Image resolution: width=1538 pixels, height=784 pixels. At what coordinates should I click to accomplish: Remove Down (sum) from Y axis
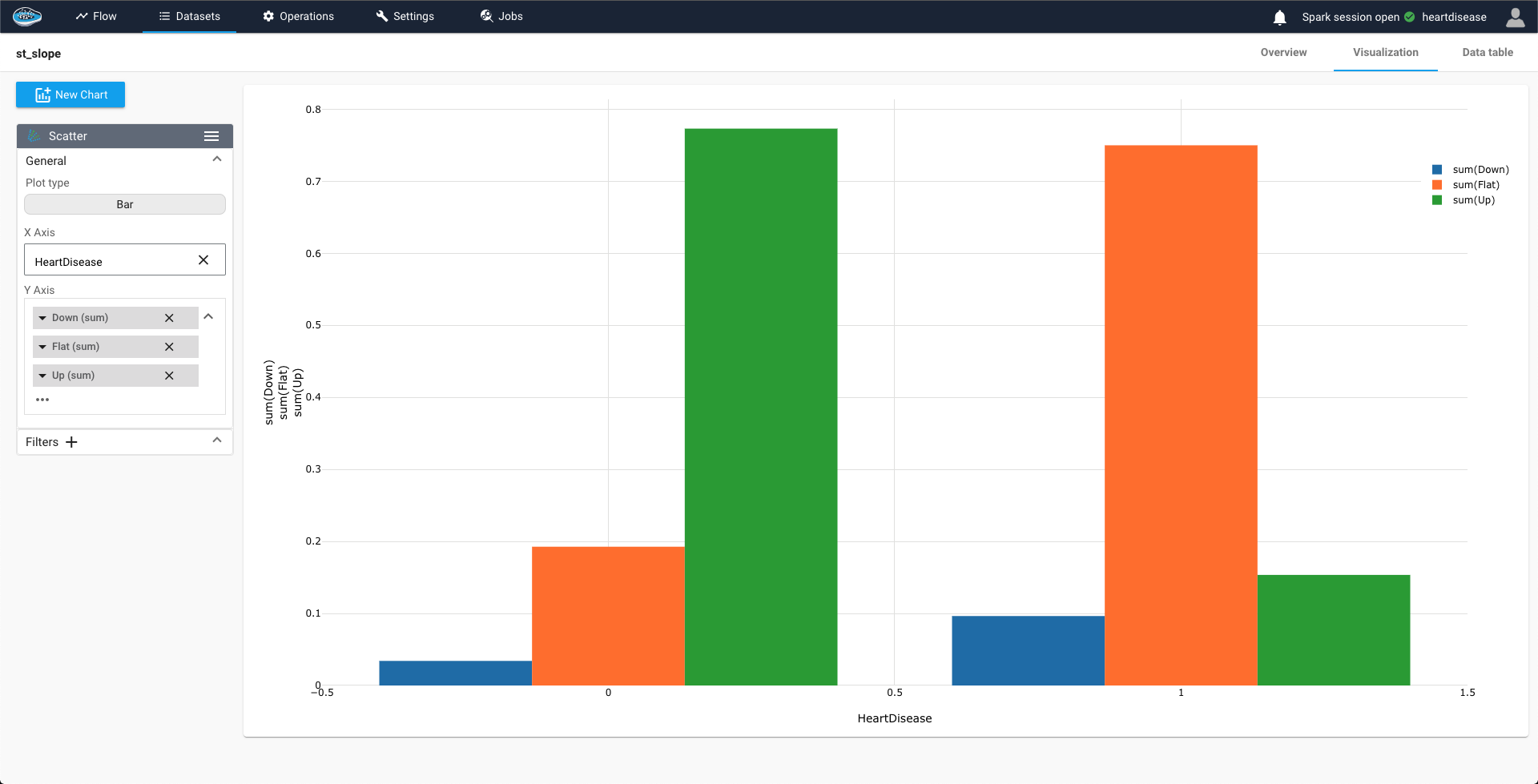[x=169, y=318]
